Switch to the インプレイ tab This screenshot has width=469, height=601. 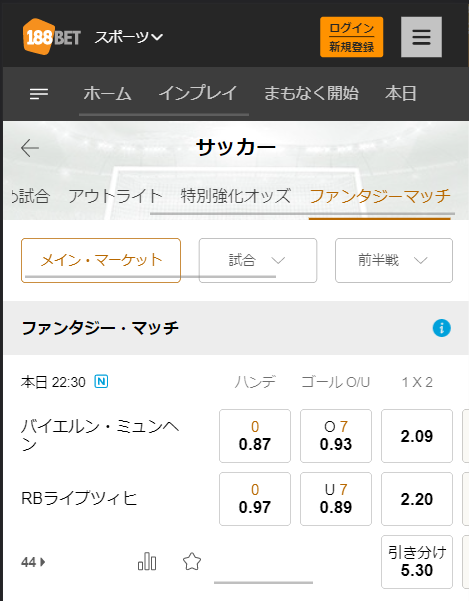tap(198, 94)
